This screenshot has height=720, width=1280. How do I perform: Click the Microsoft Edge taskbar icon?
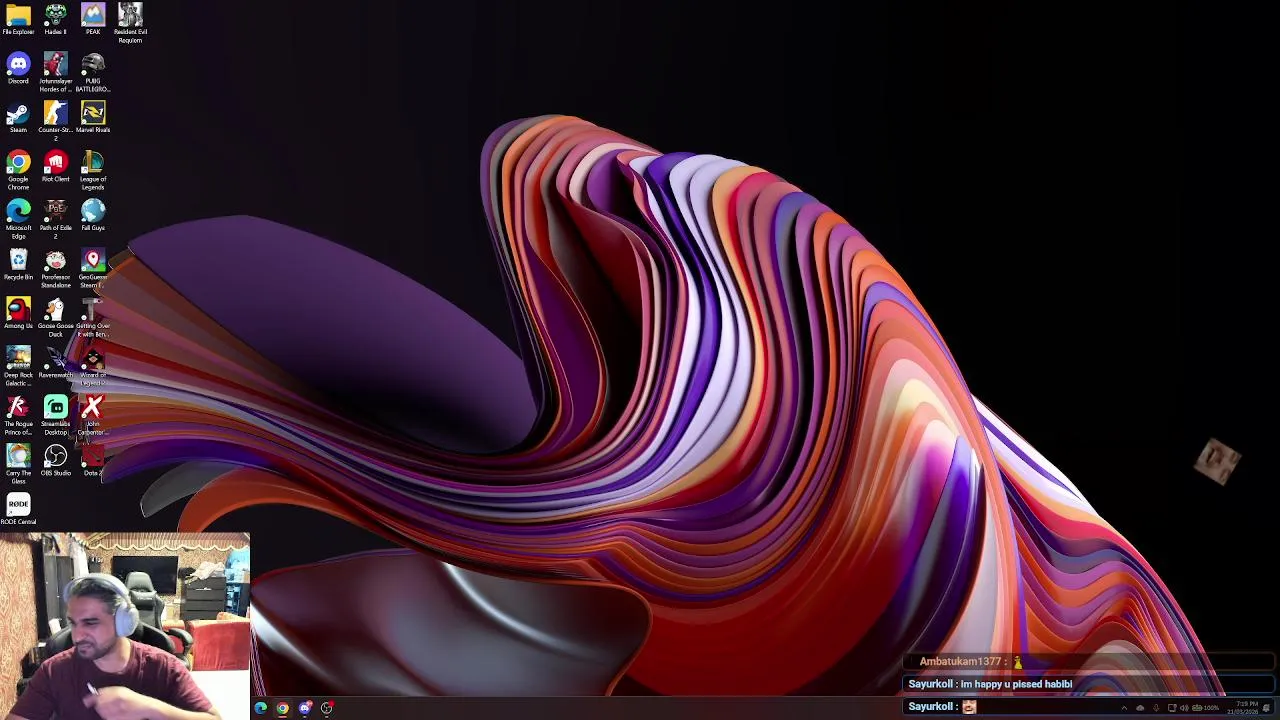point(261,708)
